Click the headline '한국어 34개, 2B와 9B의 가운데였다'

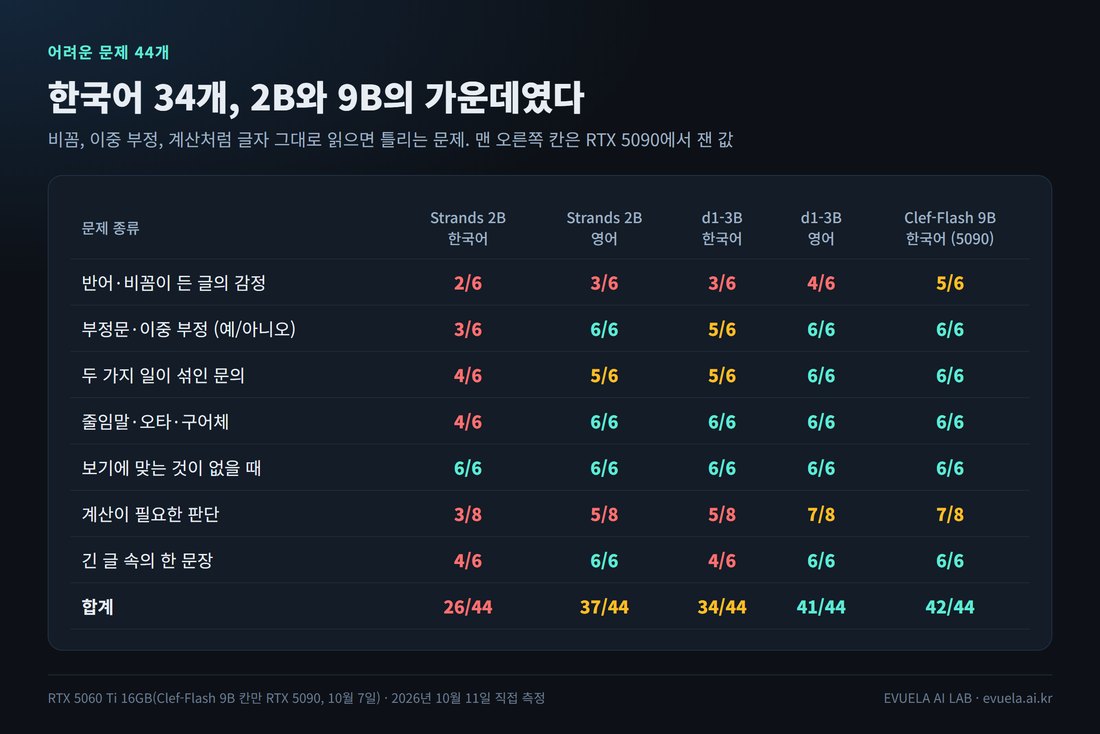coord(316,98)
